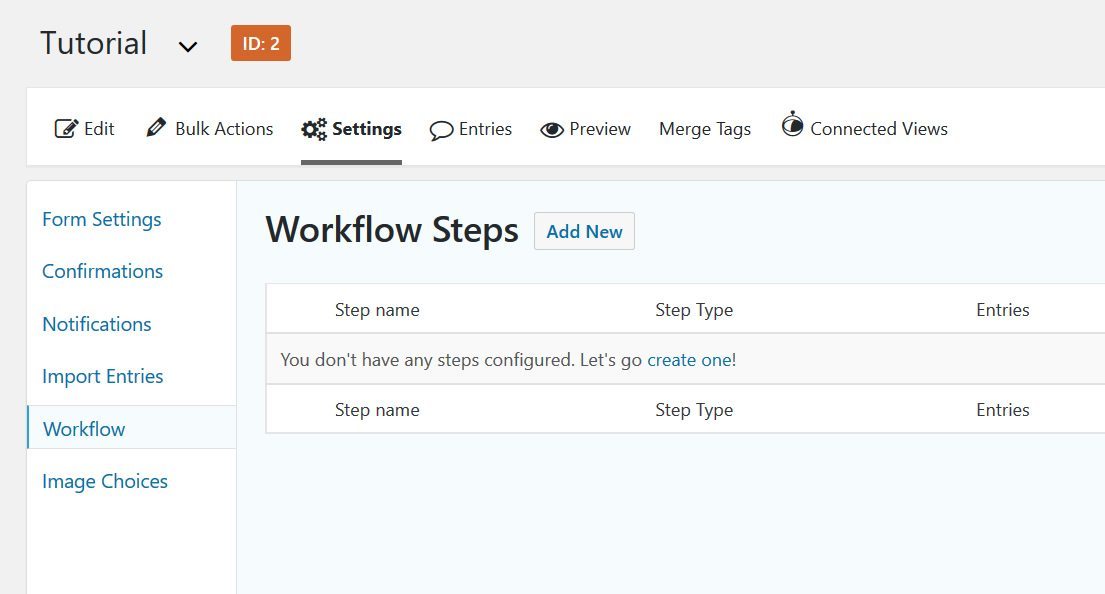Click the Preview eye icon
Image resolution: width=1105 pixels, height=594 pixels.
[x=551, y=129]
